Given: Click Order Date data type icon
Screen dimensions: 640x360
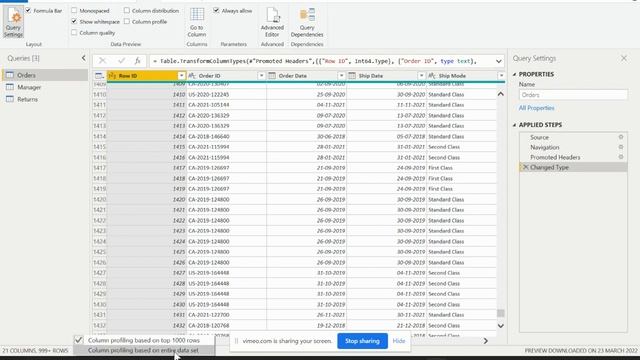Looking at the screenshot, I should (x=272, y=76).
